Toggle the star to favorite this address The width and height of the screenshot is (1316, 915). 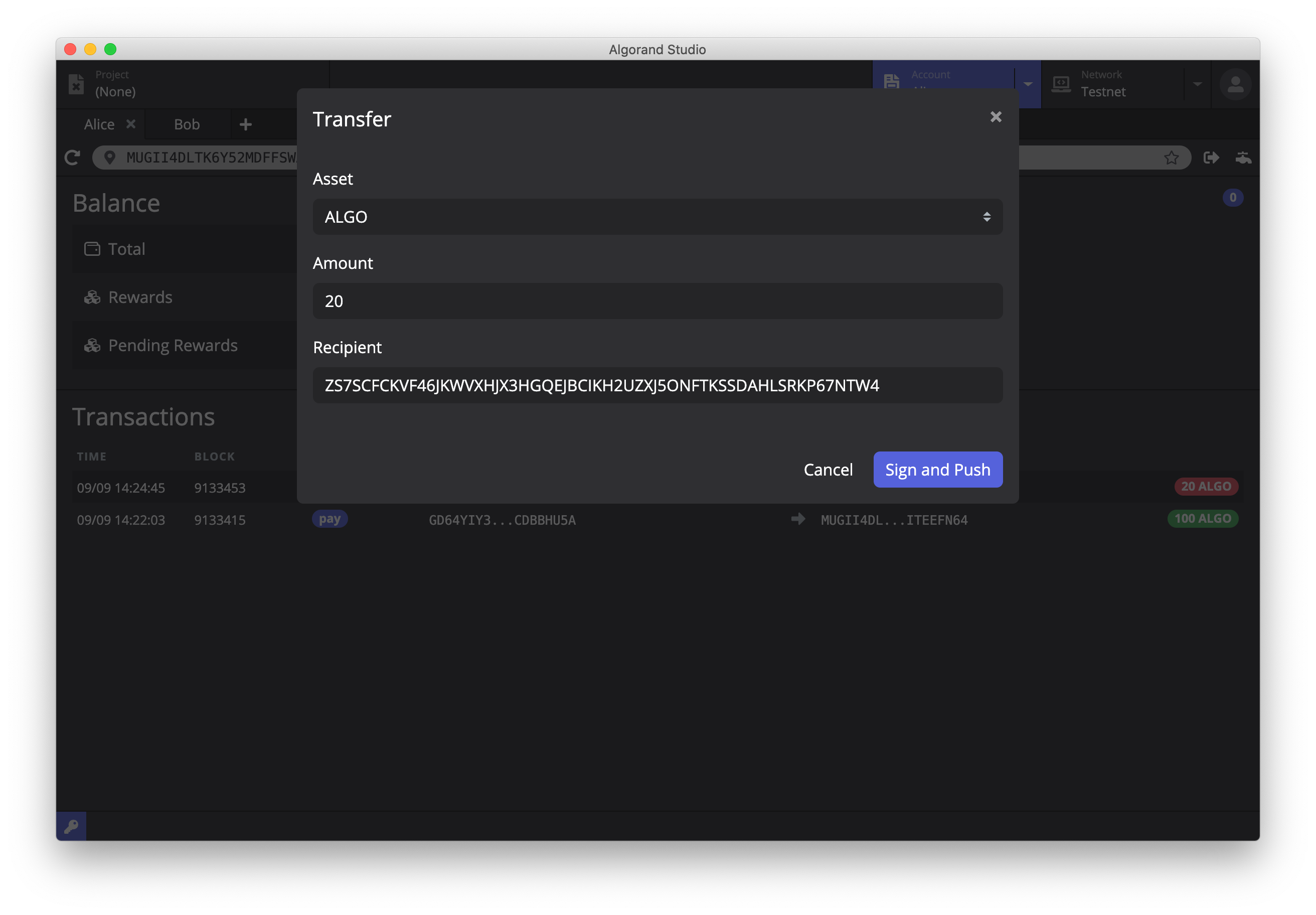point(1171,158)
